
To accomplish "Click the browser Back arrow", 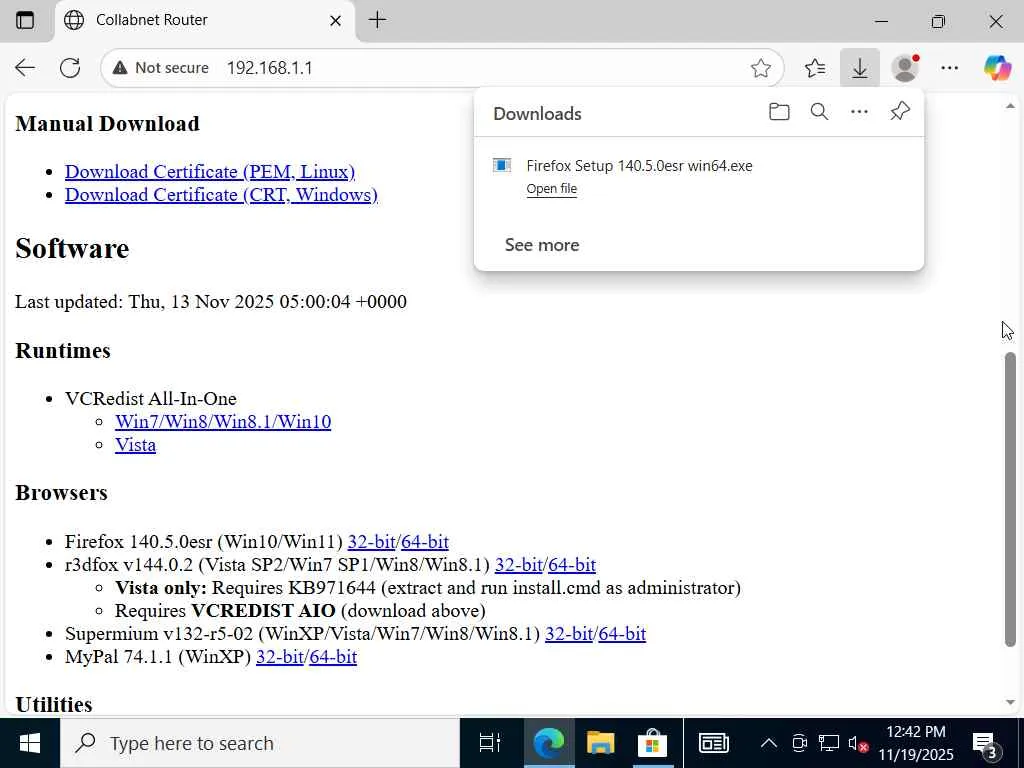I will pyautogui.click(x=25, y=68).
